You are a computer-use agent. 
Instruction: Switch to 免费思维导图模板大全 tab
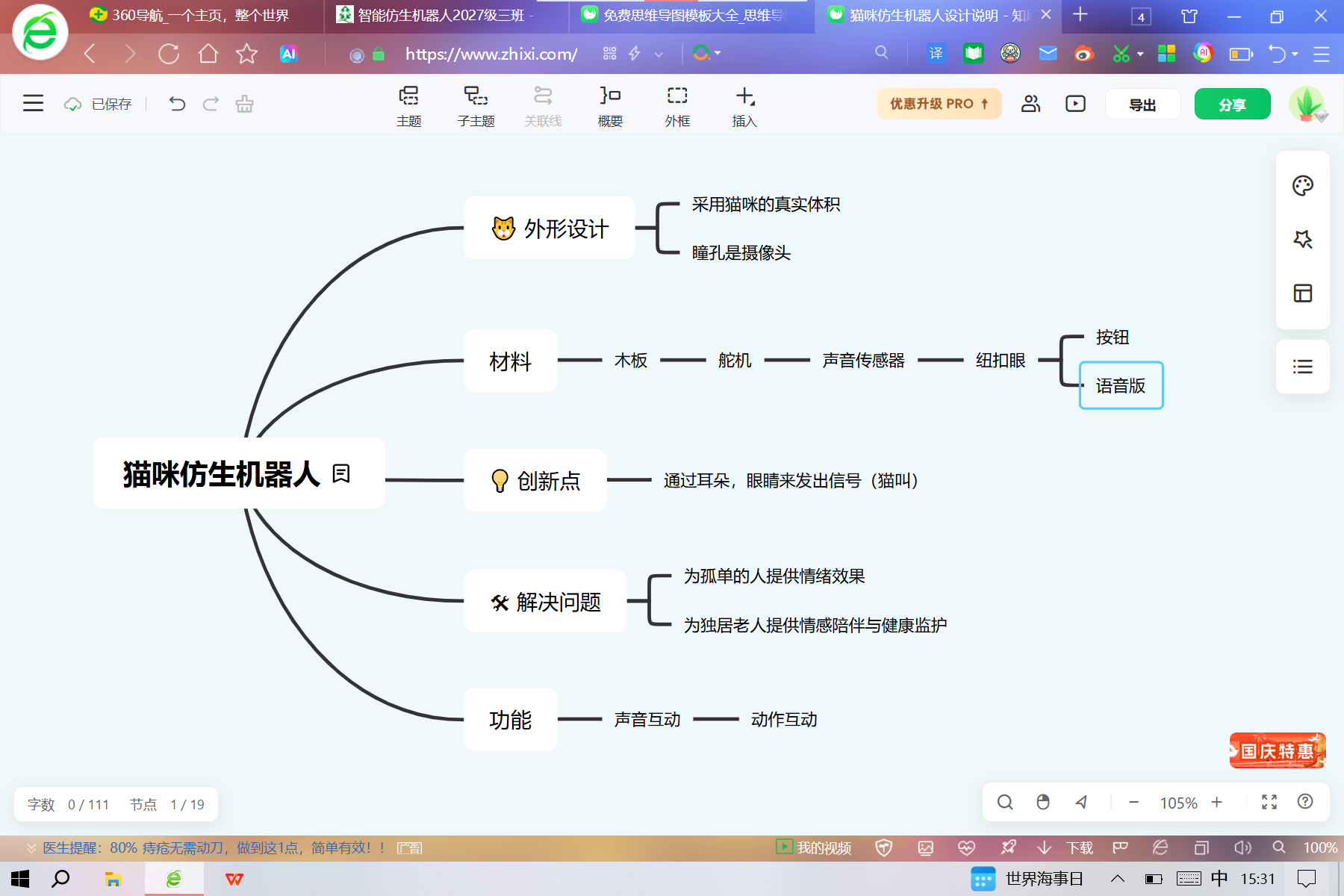688,16
